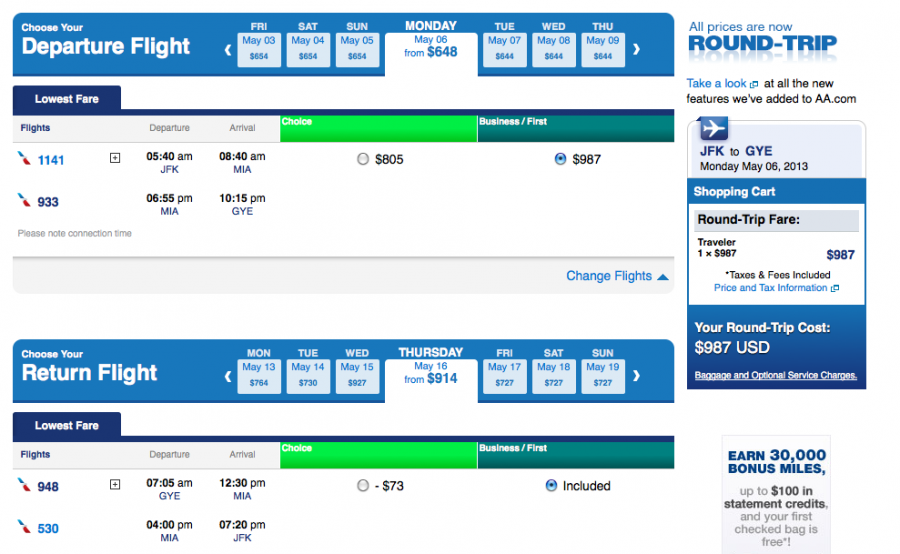Collapse the Change Flights section
The image size is (900, 554).
pyautogui.click(x=617, y=276)
